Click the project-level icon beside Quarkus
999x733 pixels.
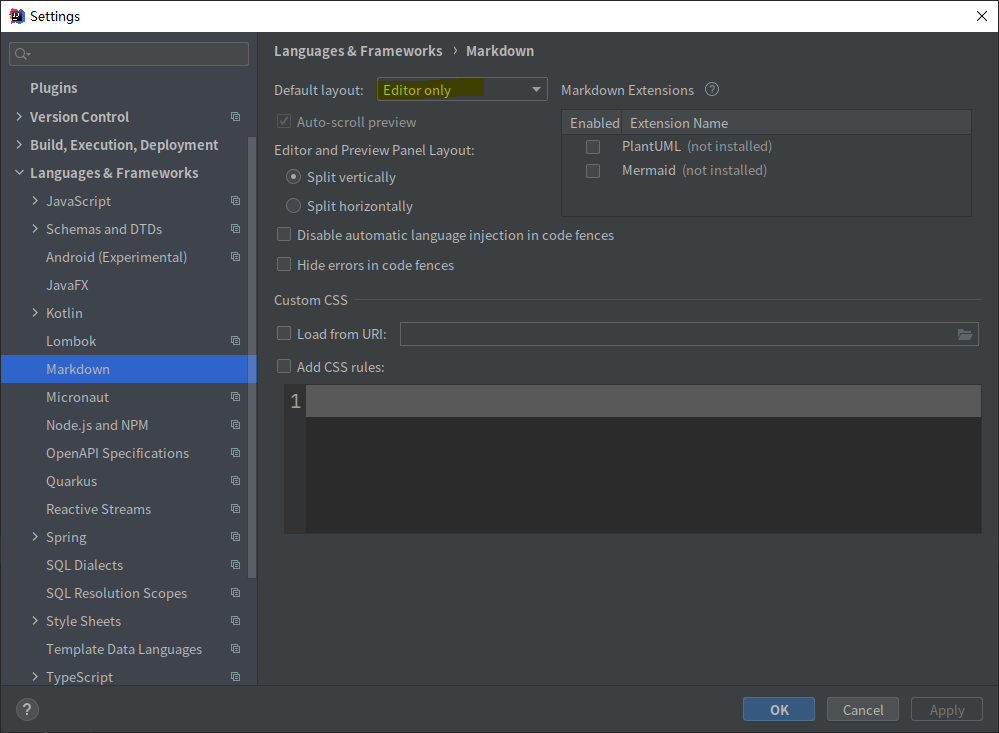point(235,481)
